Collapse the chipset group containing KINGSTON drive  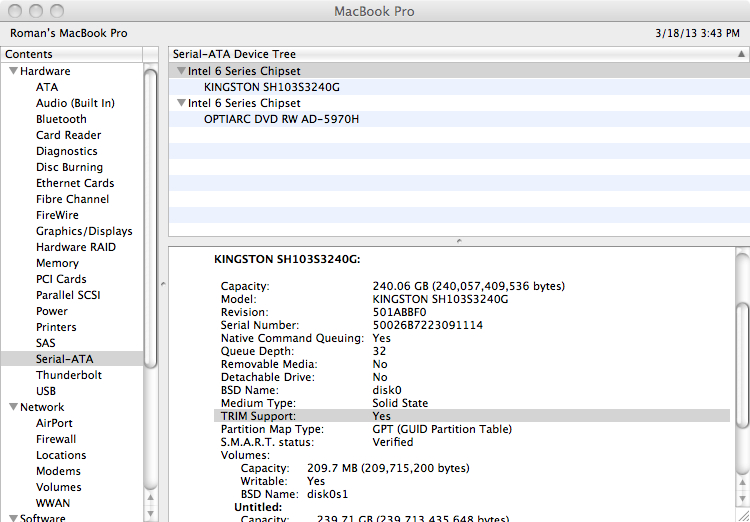click(180, 72)
